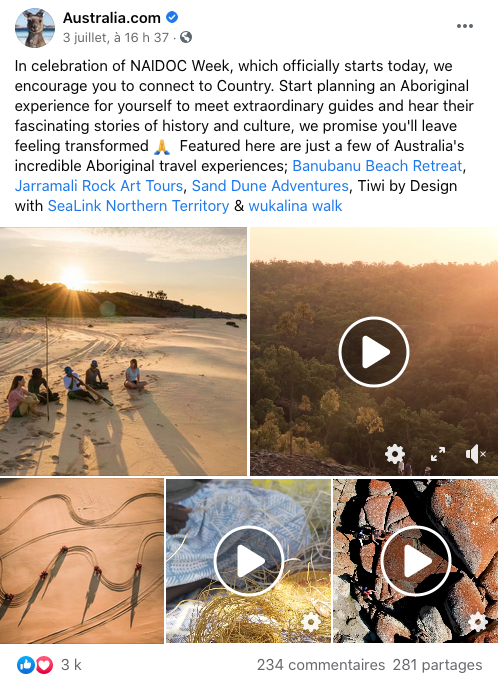The width and height of the screenshot is (498, 681).
Task: Open the Sand Dune Adventures link
Action: tap(270, 186)
